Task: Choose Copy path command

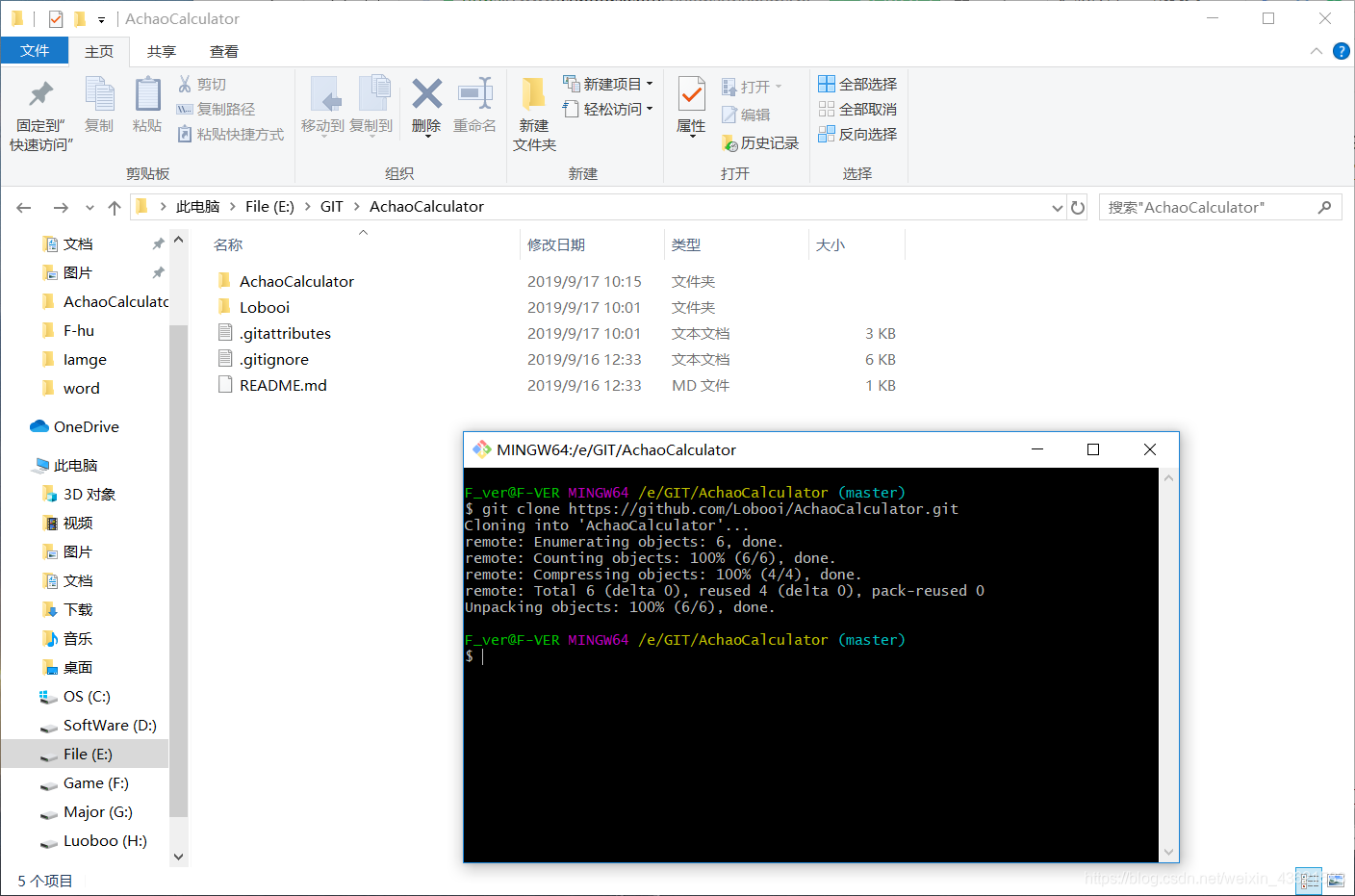Action: (x=217, y=110)
